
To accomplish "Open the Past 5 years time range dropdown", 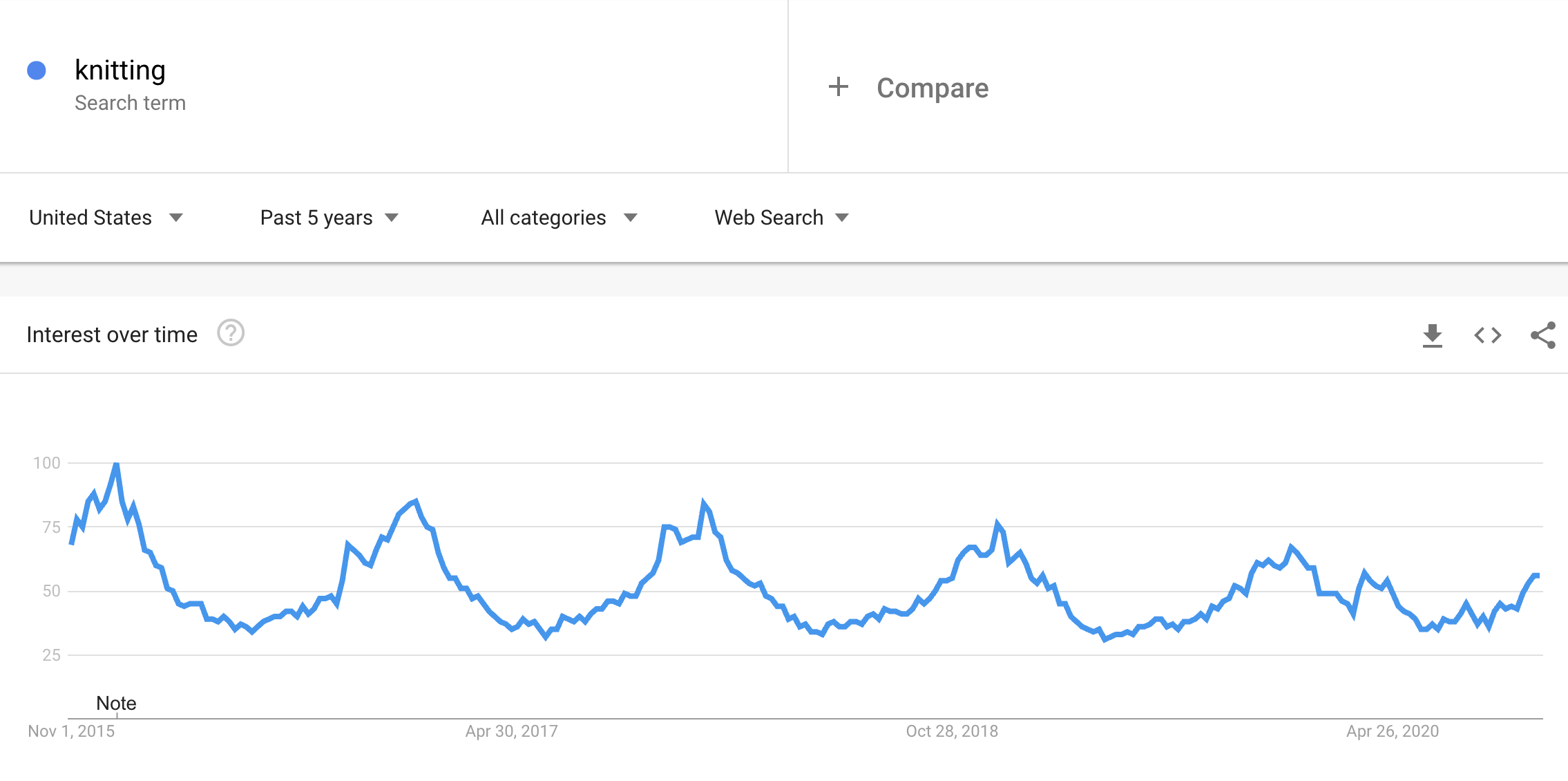I will (329, 218).
